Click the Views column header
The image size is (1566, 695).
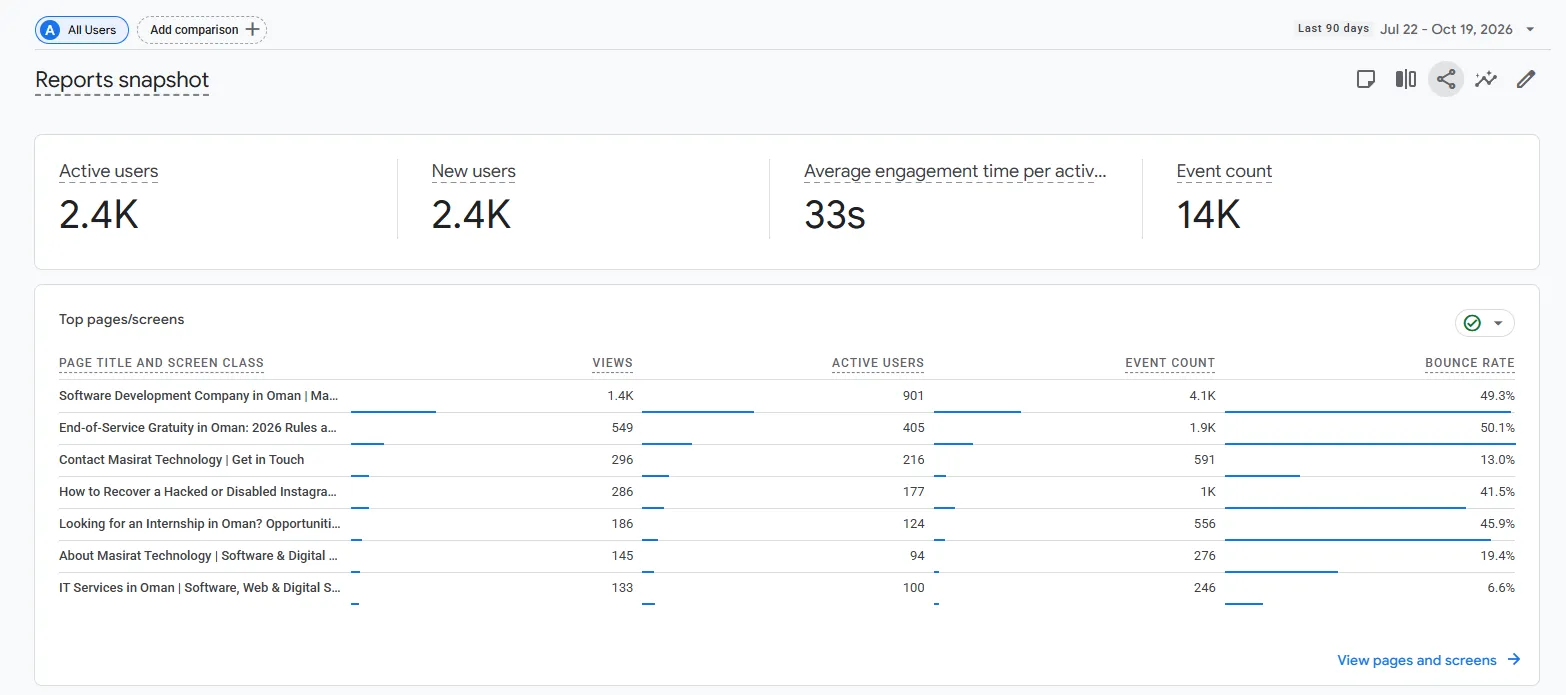[x=612, y=363]
